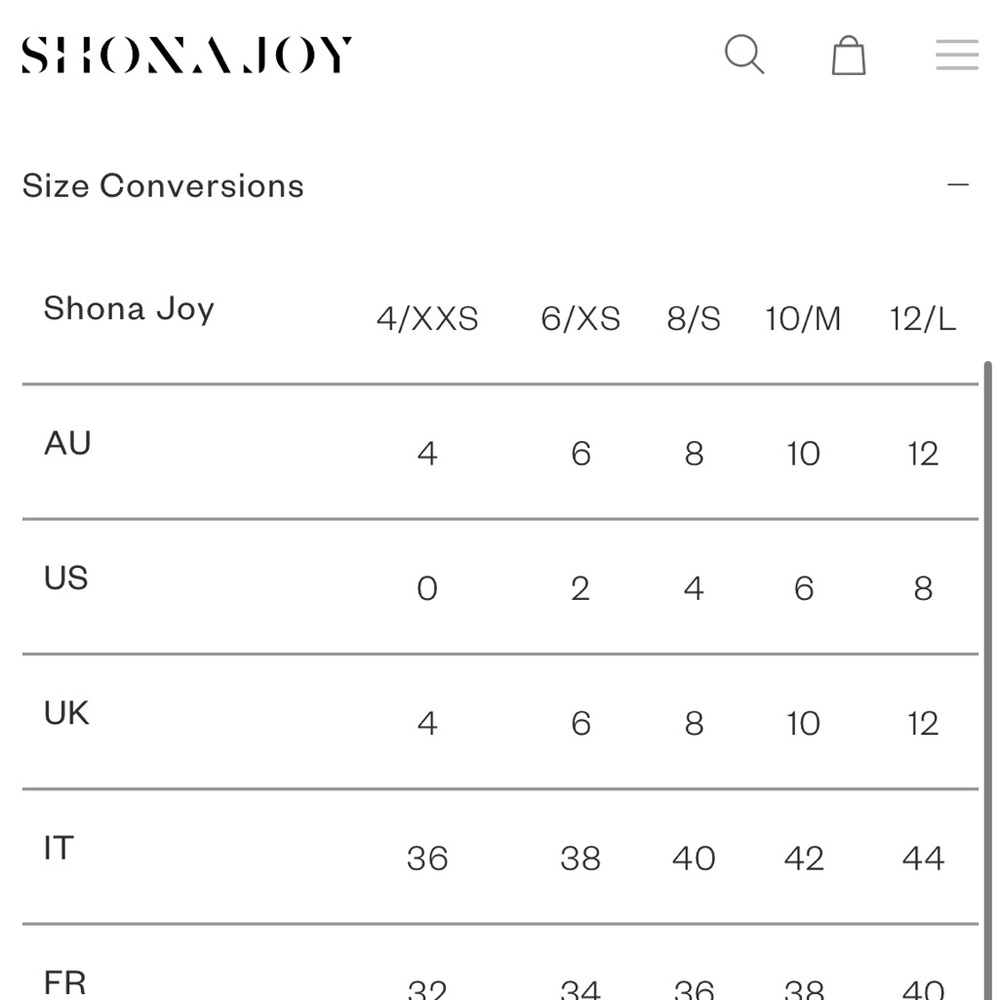Viewport: 1000px width, 1000px height.
Task: Select the 10/M column header
Action: click(x=803, y=318)
